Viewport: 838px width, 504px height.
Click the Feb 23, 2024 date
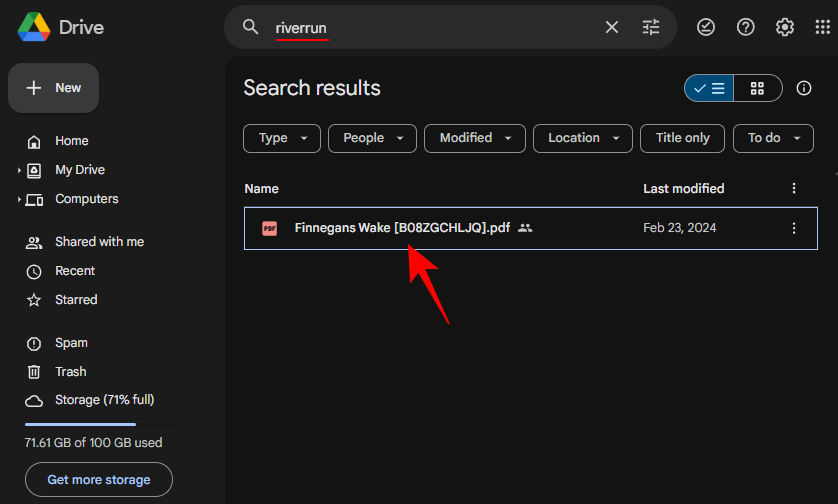pyautogui.click(x=679, y=228)
